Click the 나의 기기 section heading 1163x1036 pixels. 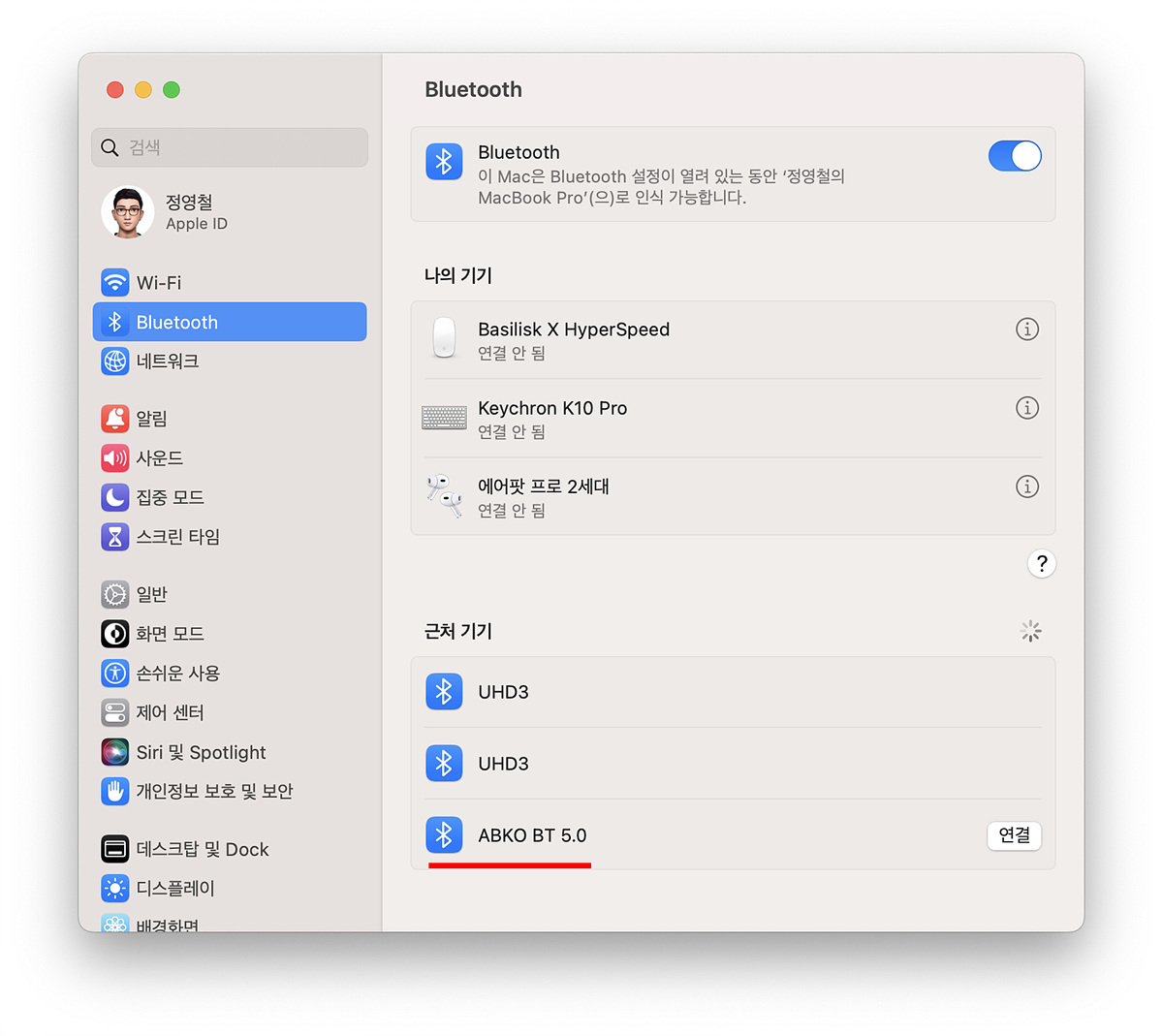pyautogui.click(x=458, y=275)
